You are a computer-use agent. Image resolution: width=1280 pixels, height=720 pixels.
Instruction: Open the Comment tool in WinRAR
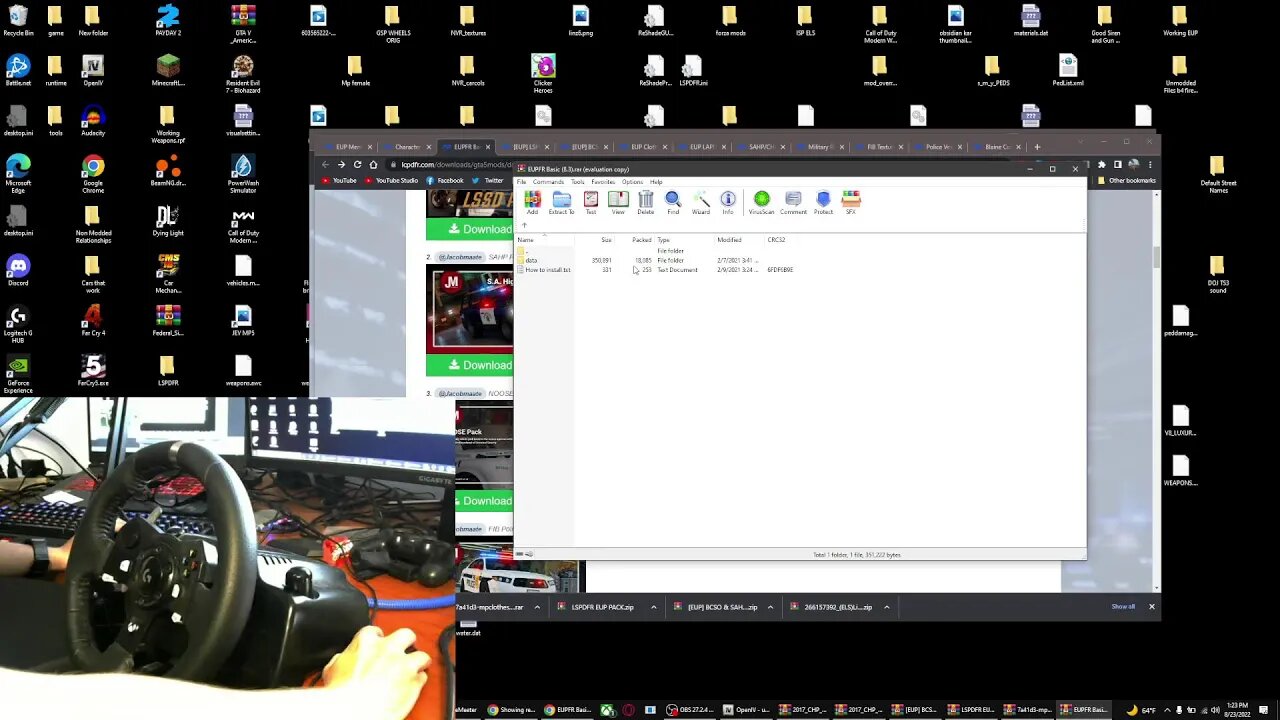793,203
